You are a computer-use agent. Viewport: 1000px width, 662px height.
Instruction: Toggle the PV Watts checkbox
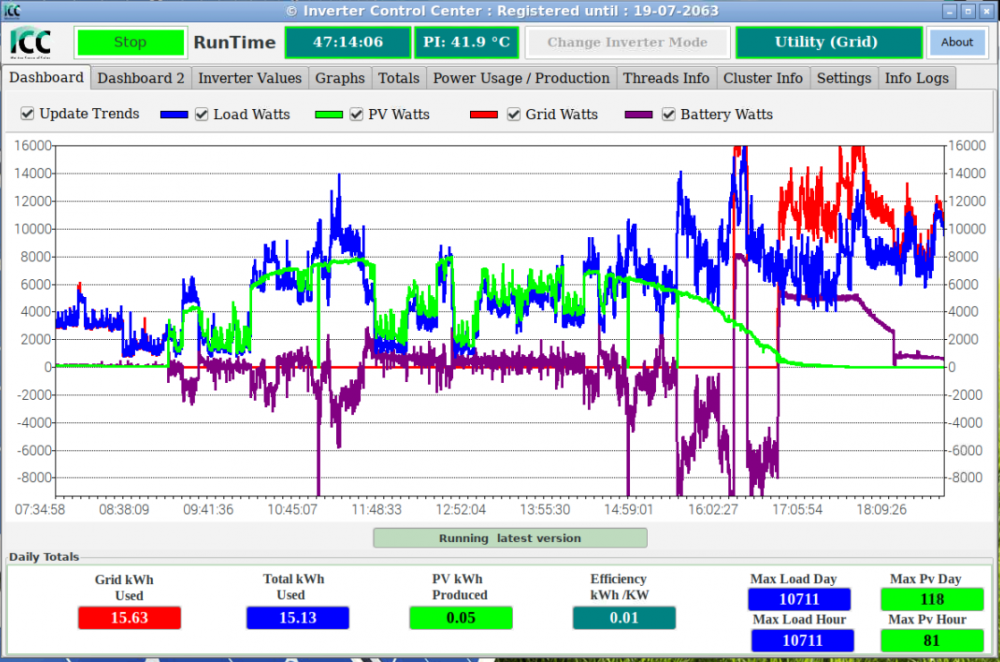point(357,114)
